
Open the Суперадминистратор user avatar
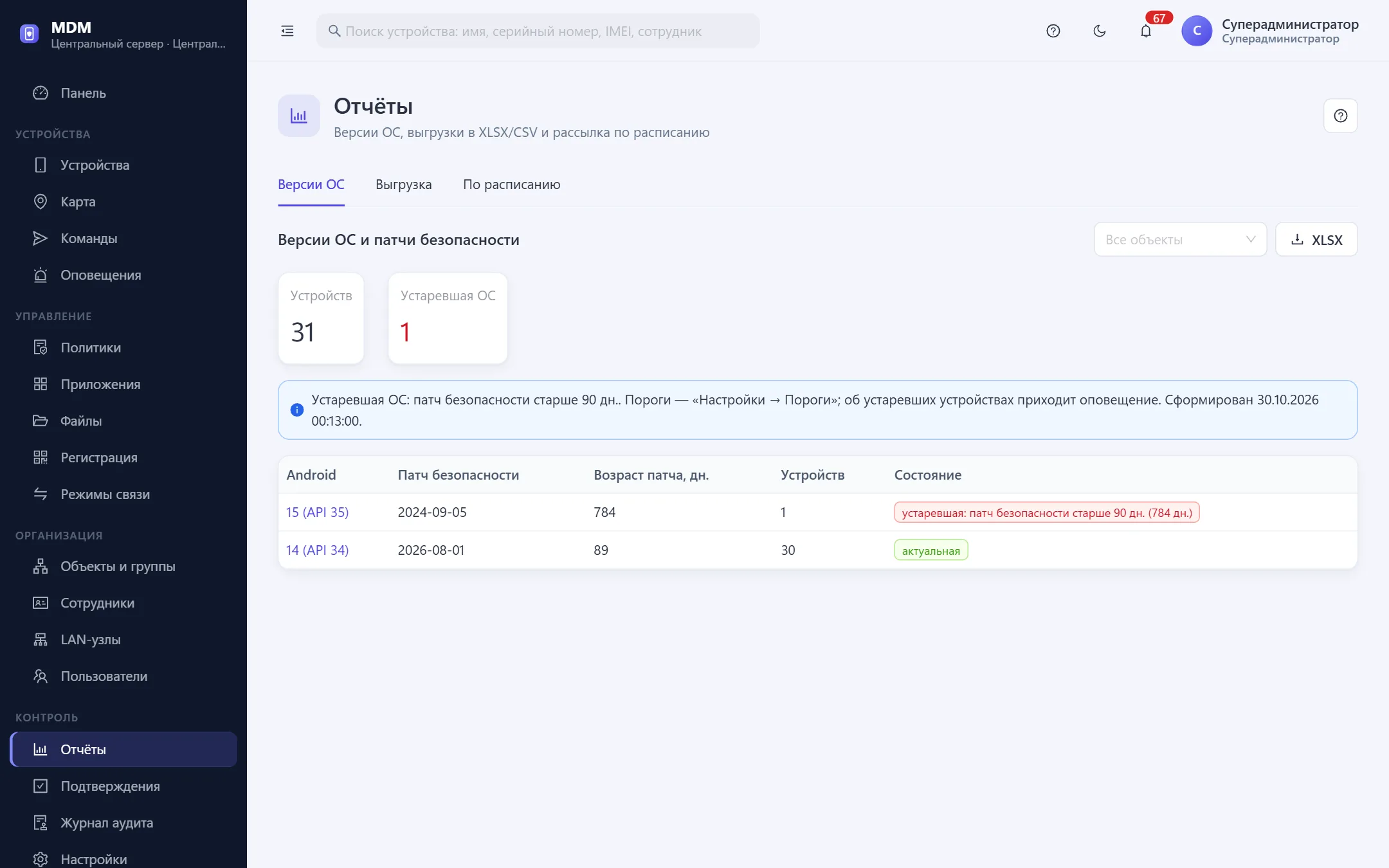coord(1197,31)
